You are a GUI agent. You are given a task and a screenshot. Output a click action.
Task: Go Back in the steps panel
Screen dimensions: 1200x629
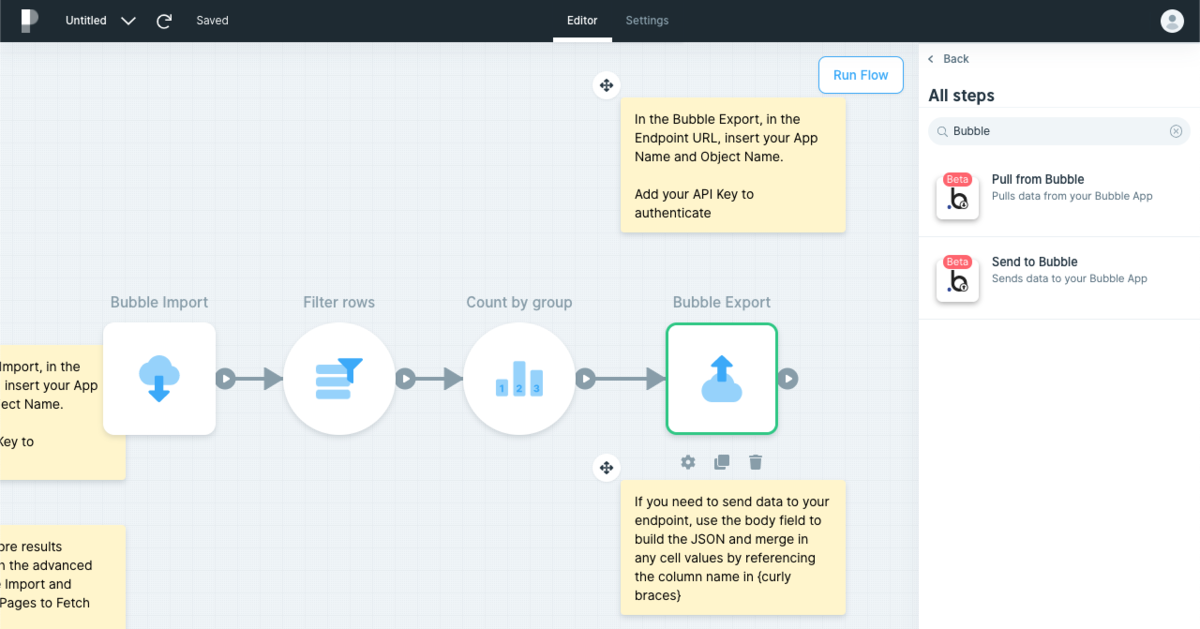pos(949,59)
